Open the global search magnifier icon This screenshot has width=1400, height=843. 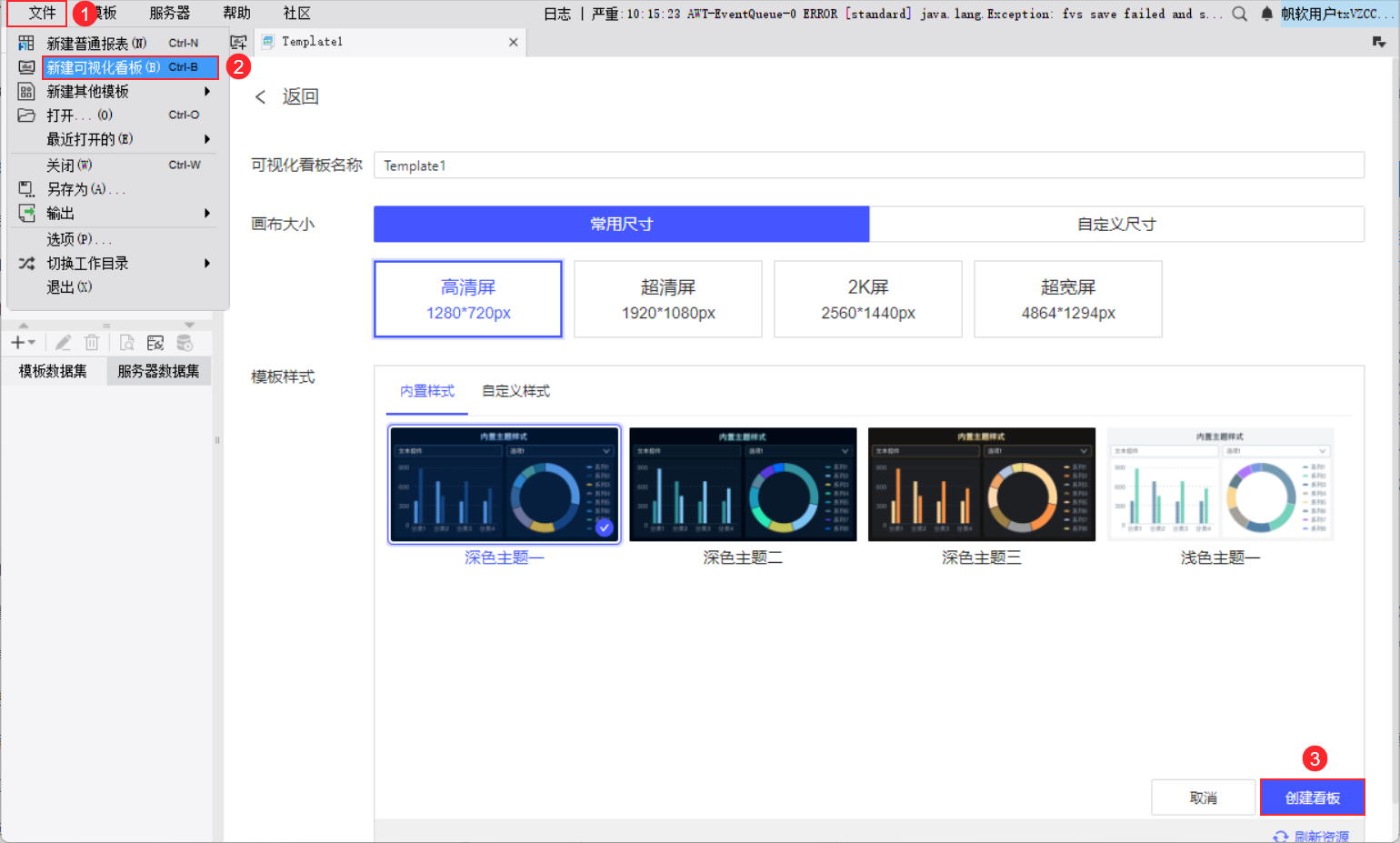pyautogui.click(x=1239, y=14)
